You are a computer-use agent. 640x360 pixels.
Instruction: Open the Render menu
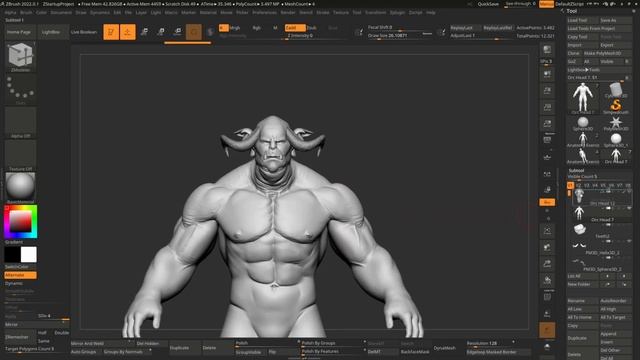[x=288, y=13]
